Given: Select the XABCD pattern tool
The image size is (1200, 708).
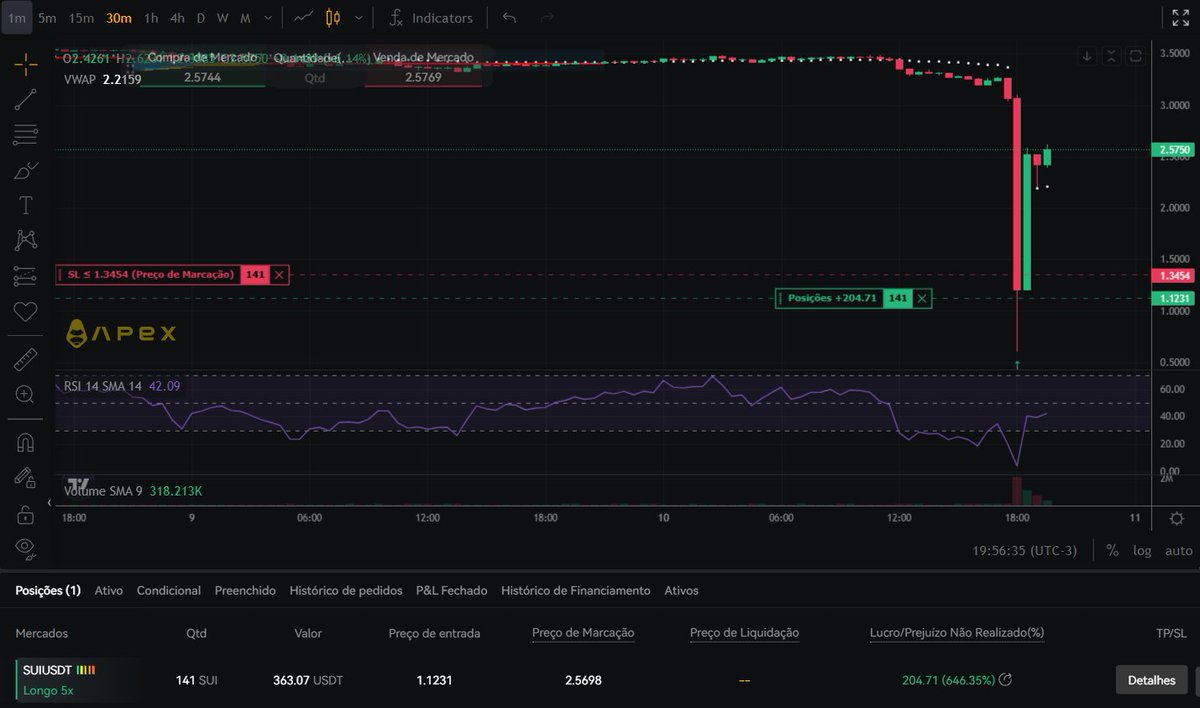Looking at the screenshot, I should click(25, 239).
